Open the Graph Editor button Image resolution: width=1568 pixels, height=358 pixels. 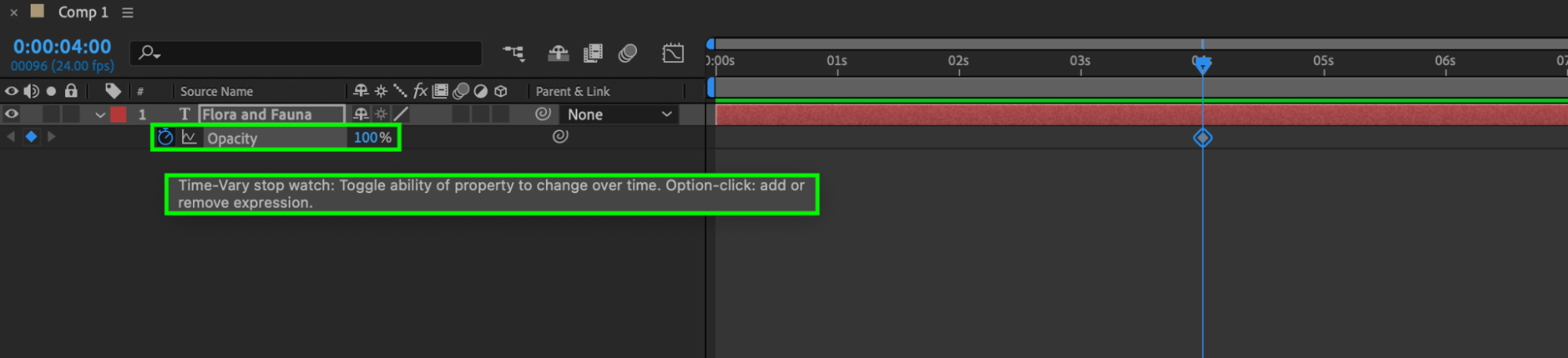(x=673, y=53)
